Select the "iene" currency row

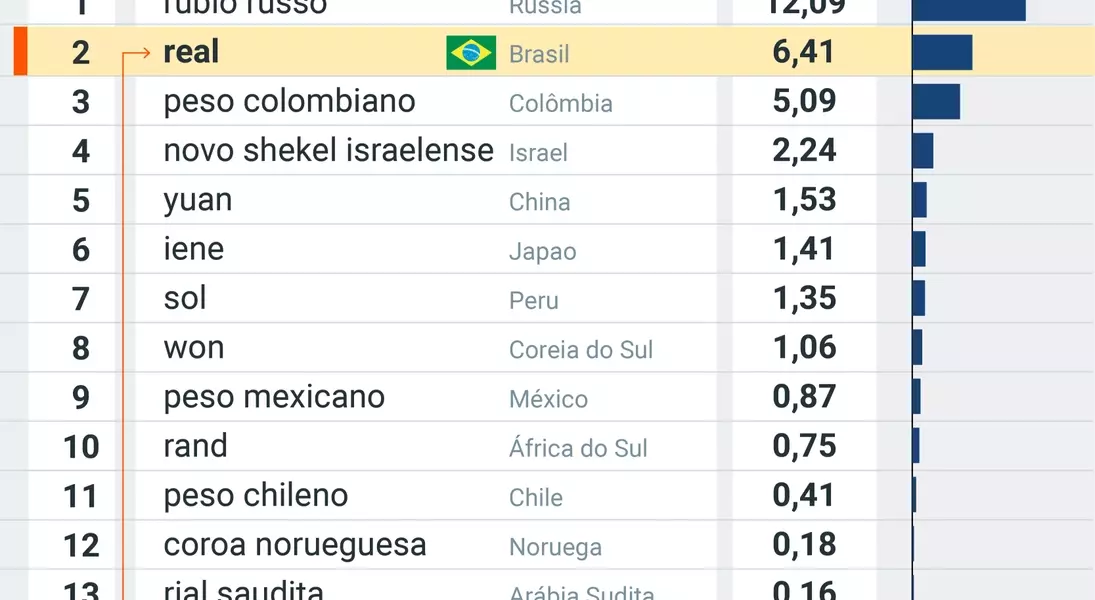point(194,249)
